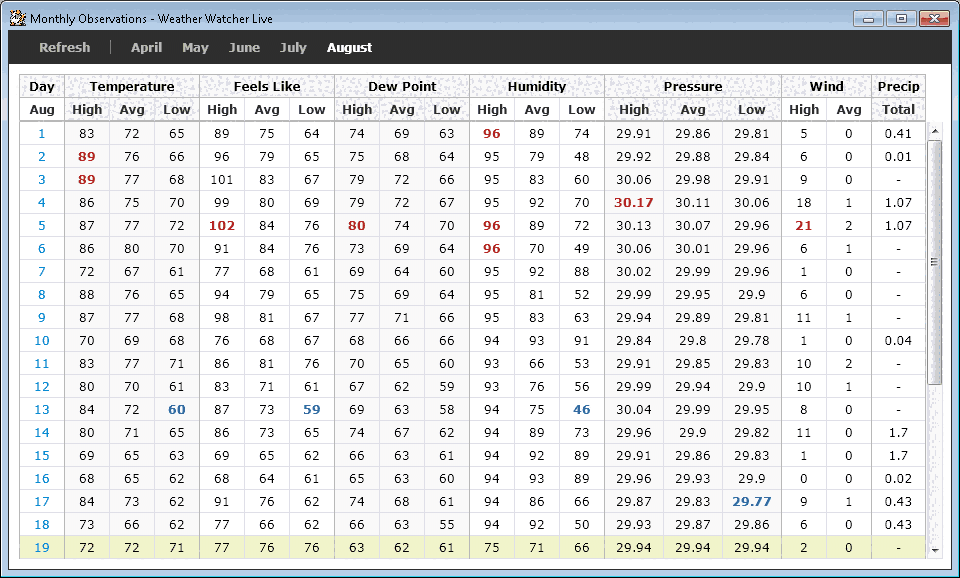Click the Precip column header
Viewport: 960px width, 578px height.
click(x=898, y=86)
